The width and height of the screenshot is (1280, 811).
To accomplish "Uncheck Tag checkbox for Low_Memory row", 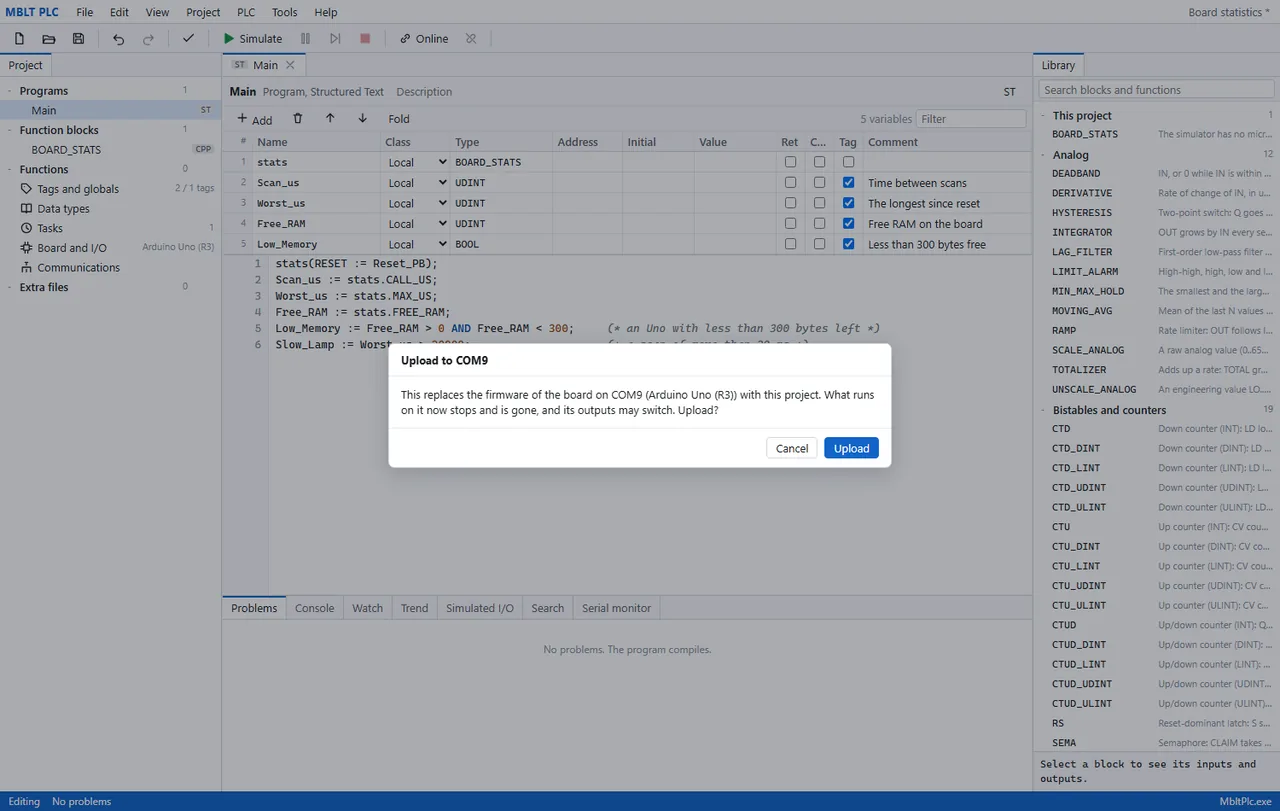I will coord(848,244).
